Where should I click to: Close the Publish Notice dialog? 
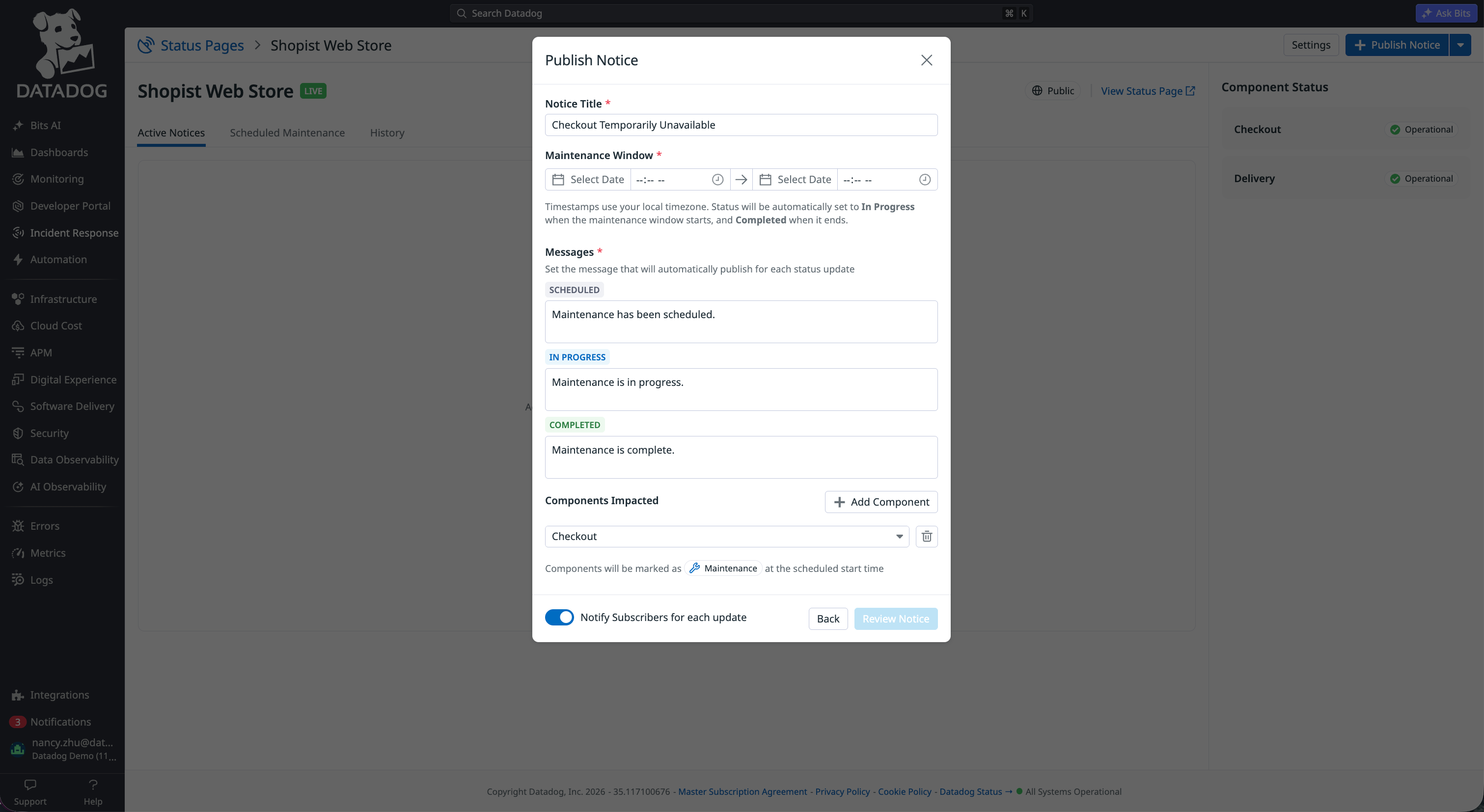(926, 60)
